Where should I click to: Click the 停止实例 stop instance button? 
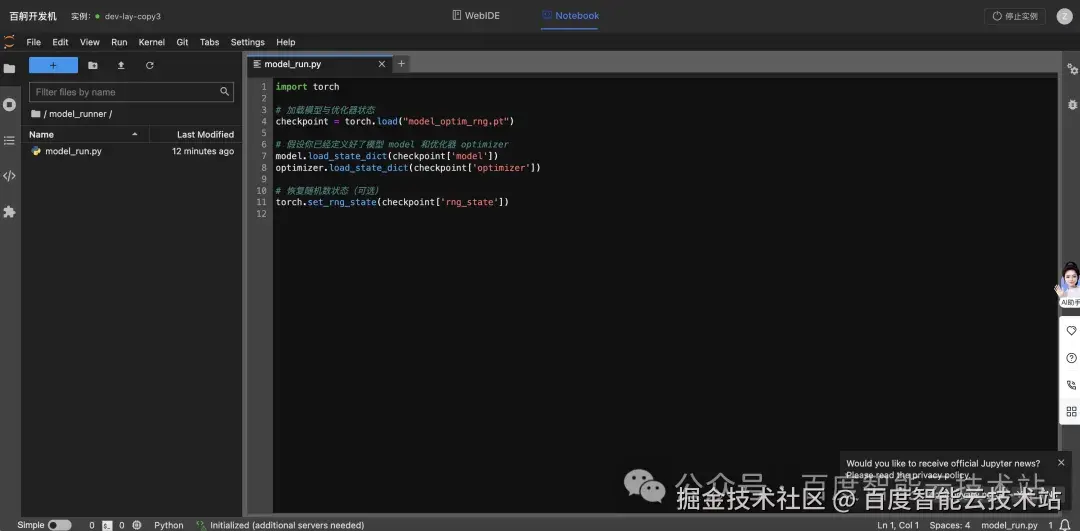(x=1015, y=17)
